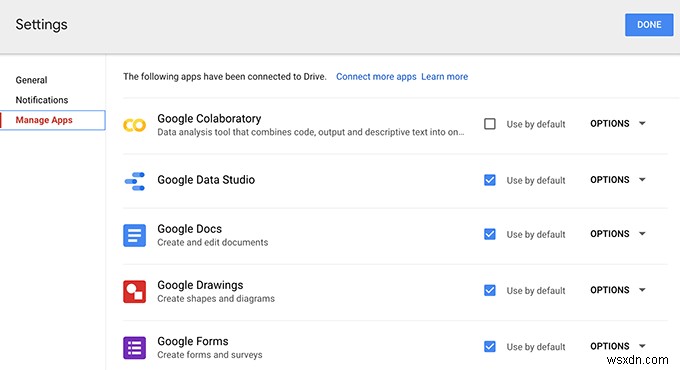
Task: Click the 'Create forms and surveys' description
Action: (209, 355)
